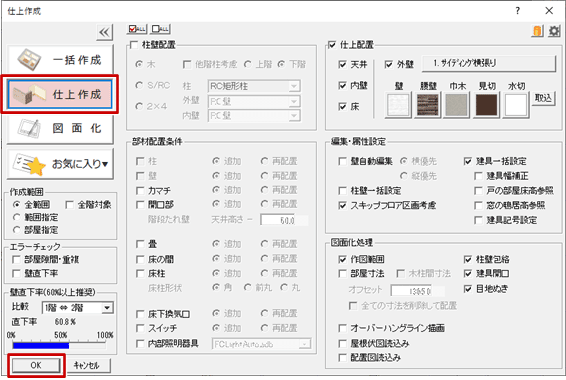Click the check-all (ALL) icon
The height and width of the screenshot is (380, 566).
137,29
